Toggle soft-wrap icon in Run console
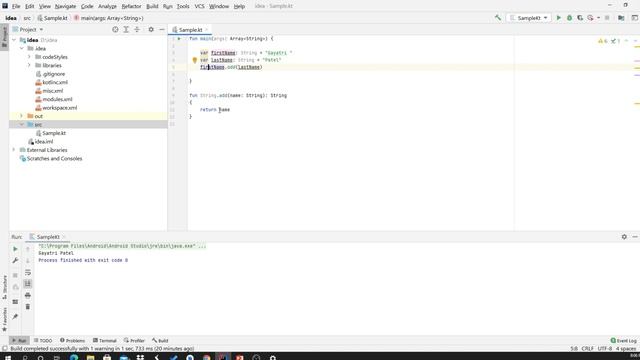Screen dimensions: 640x360 [28, 272]
